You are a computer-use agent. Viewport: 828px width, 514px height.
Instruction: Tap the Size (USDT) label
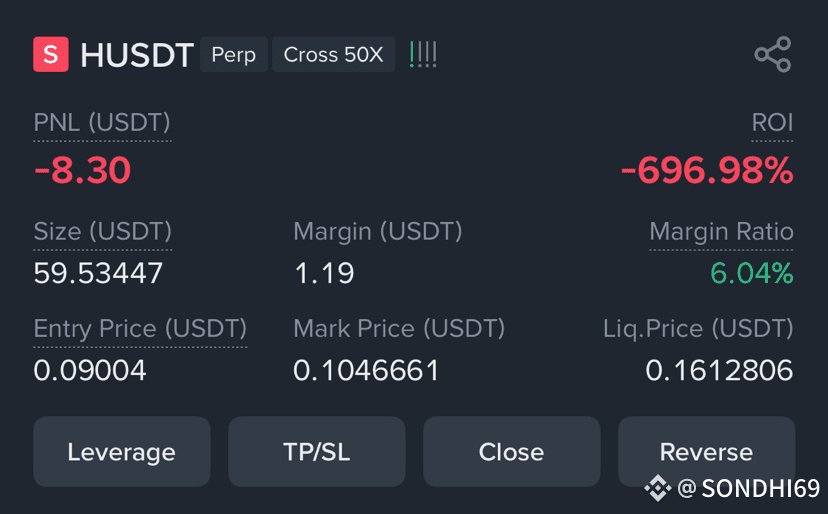coord(102,231)
